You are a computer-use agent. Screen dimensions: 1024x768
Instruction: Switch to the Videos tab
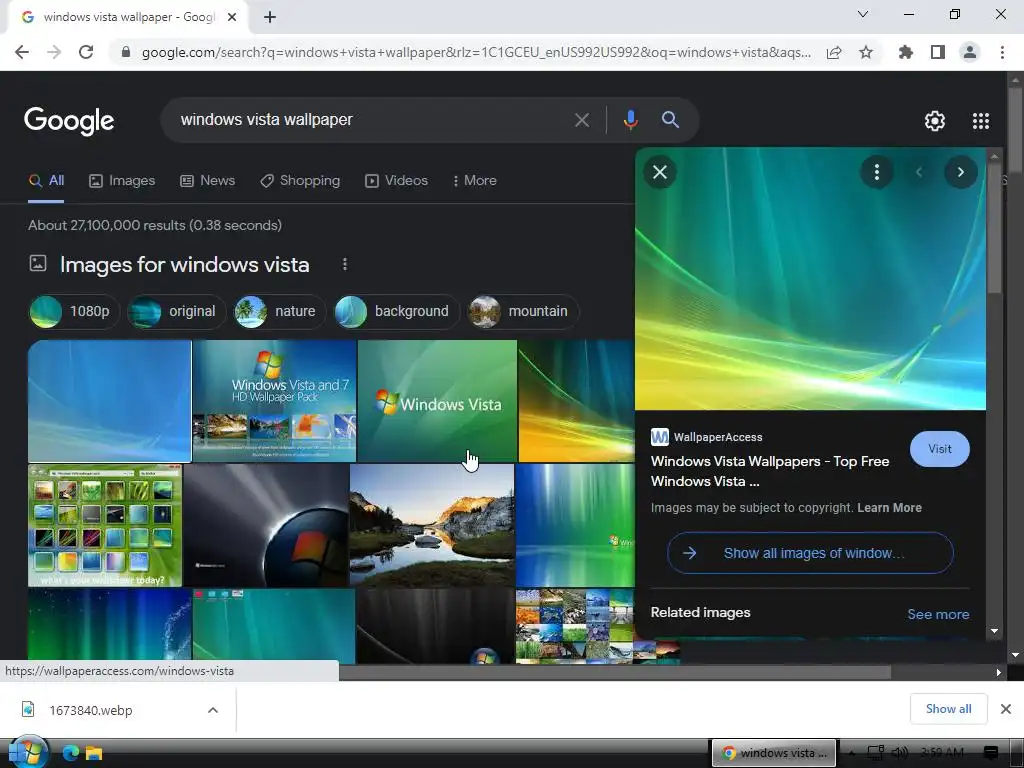[396, 181]
